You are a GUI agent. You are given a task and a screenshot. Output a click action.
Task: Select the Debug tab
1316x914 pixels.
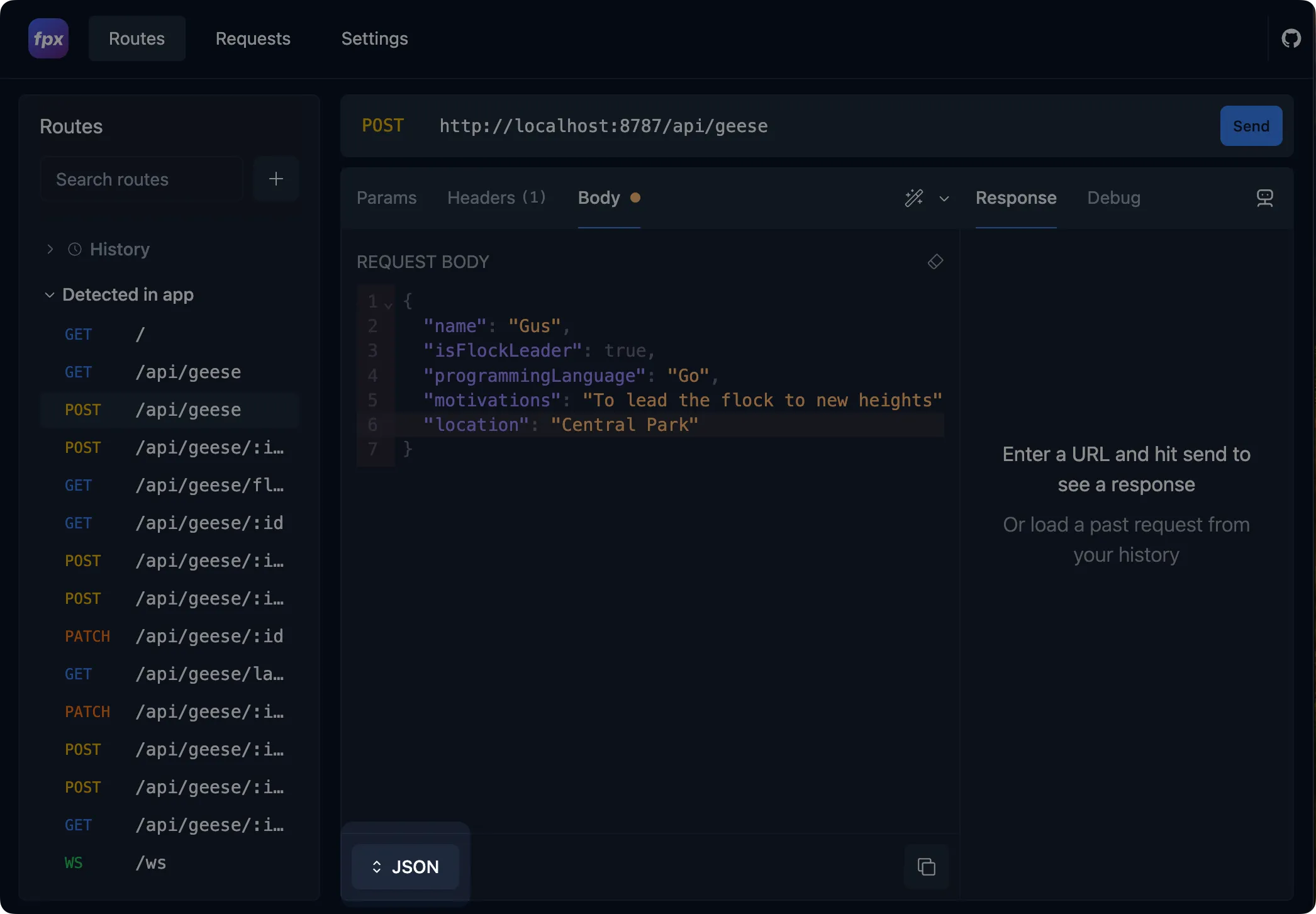pos(1113,198)
